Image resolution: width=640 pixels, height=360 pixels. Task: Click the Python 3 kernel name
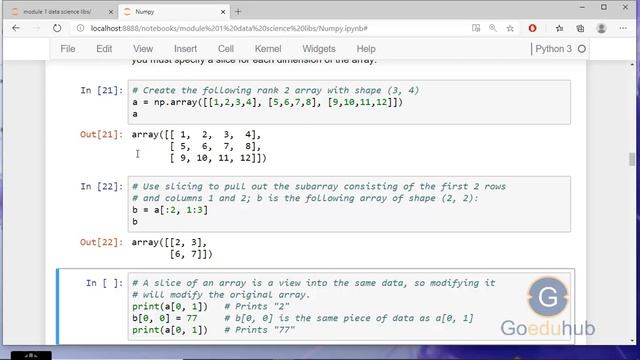[553, 49]
